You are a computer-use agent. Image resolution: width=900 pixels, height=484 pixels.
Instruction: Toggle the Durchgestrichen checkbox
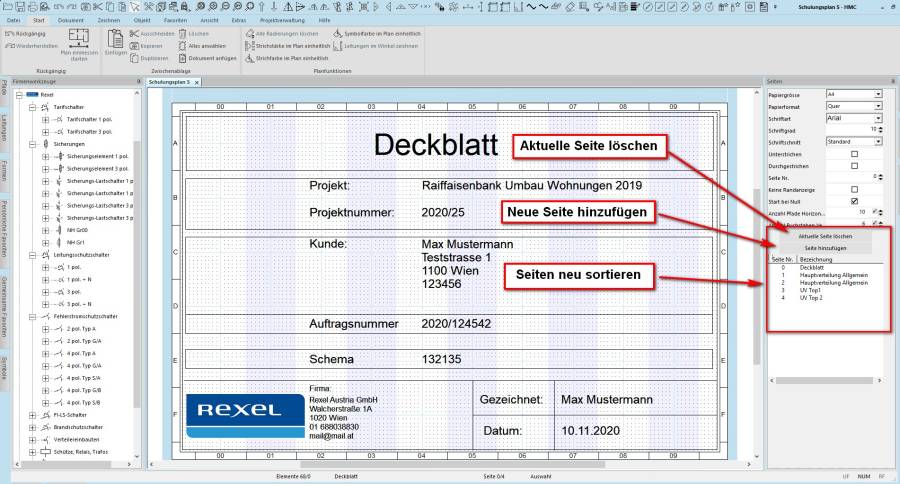(853, 165)
